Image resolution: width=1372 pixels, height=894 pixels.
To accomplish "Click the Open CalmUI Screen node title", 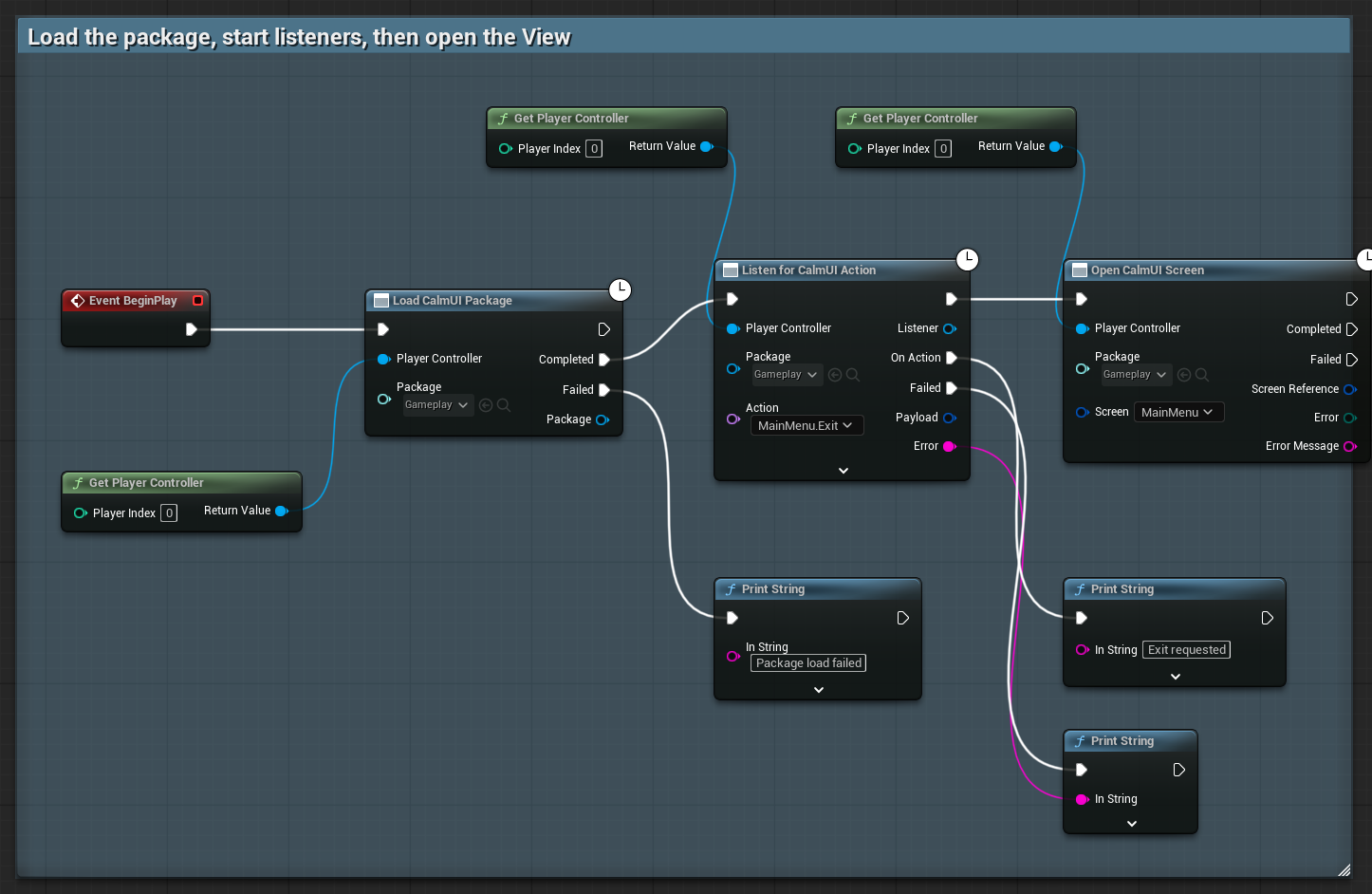I will pos(1147,270).
